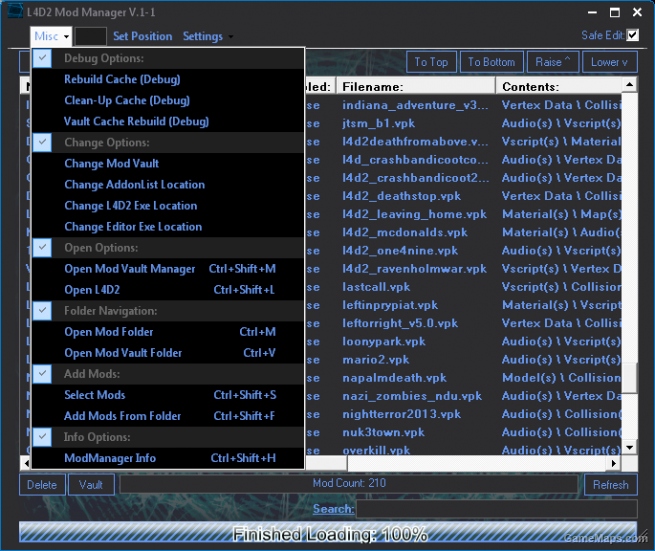The height and width of the screenshot is (551, 655).
Task: Choose Open Mod Vault Folder
Action: (x=168, y=353)
